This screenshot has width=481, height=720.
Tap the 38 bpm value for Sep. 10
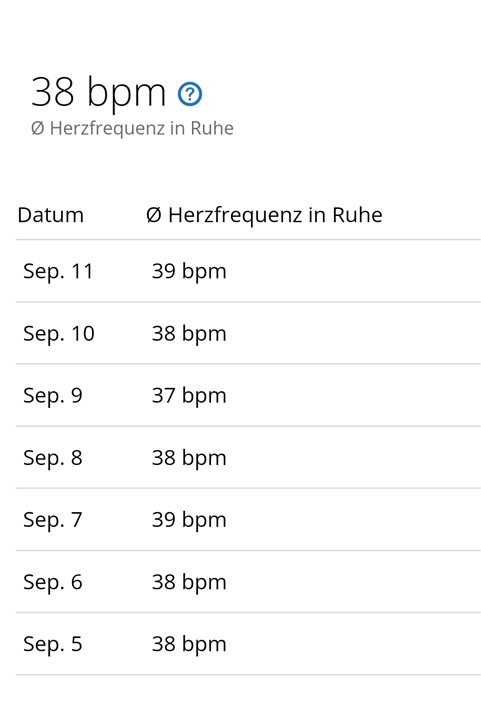click(189, 334)
